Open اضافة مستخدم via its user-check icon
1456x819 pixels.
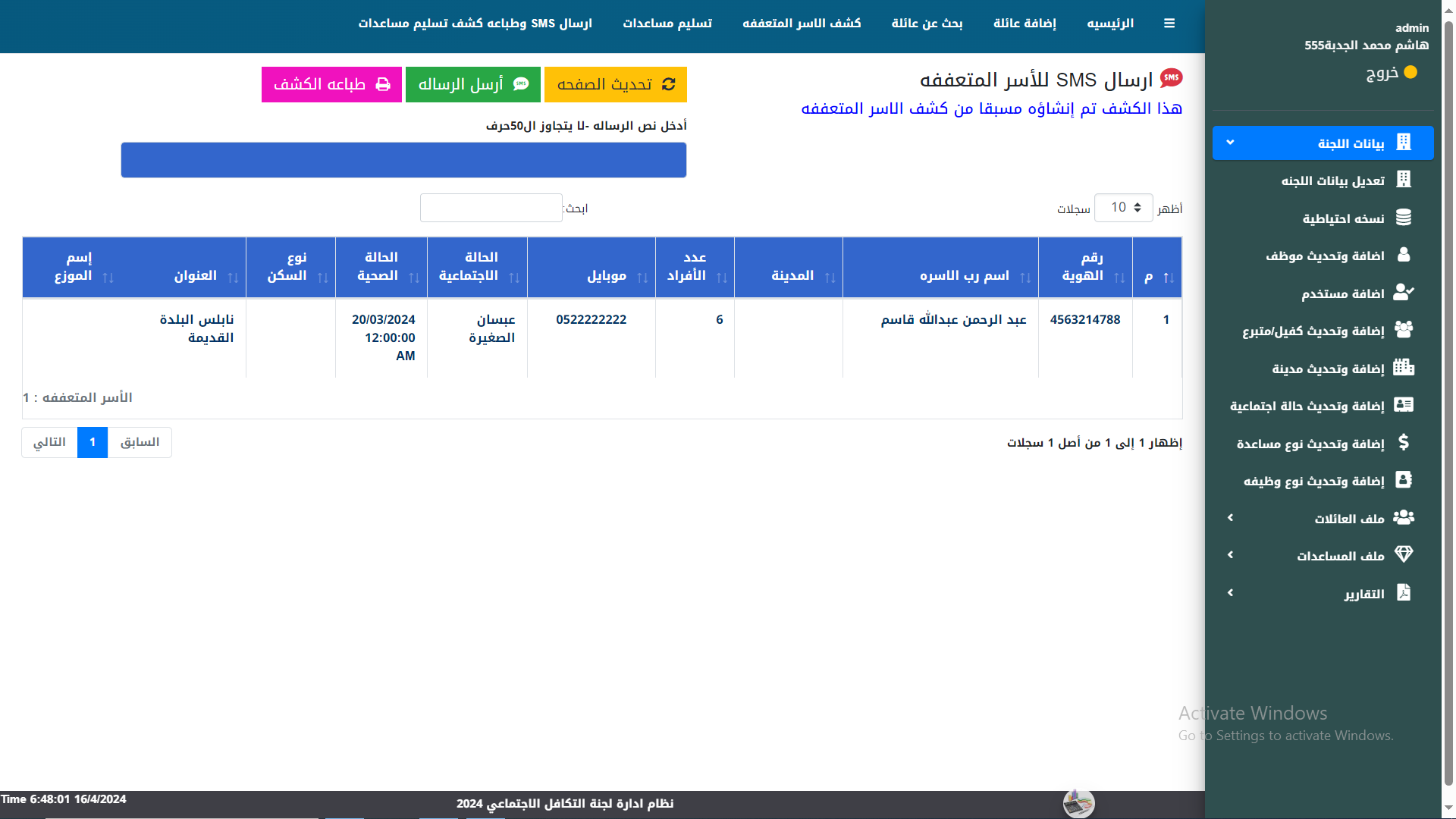point(1404,293)
